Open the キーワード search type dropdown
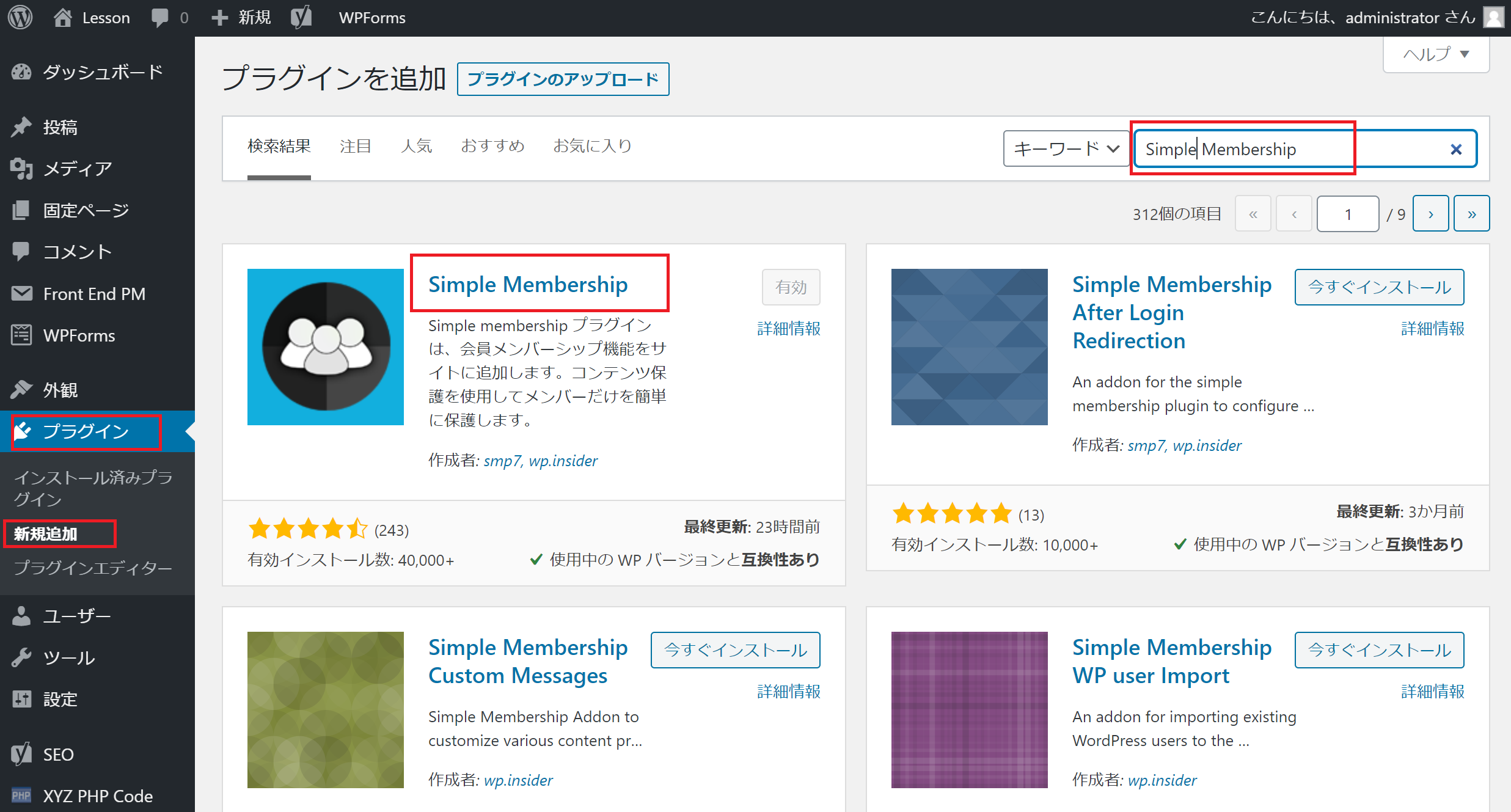1511x812 pixels. click(1066, 148)
